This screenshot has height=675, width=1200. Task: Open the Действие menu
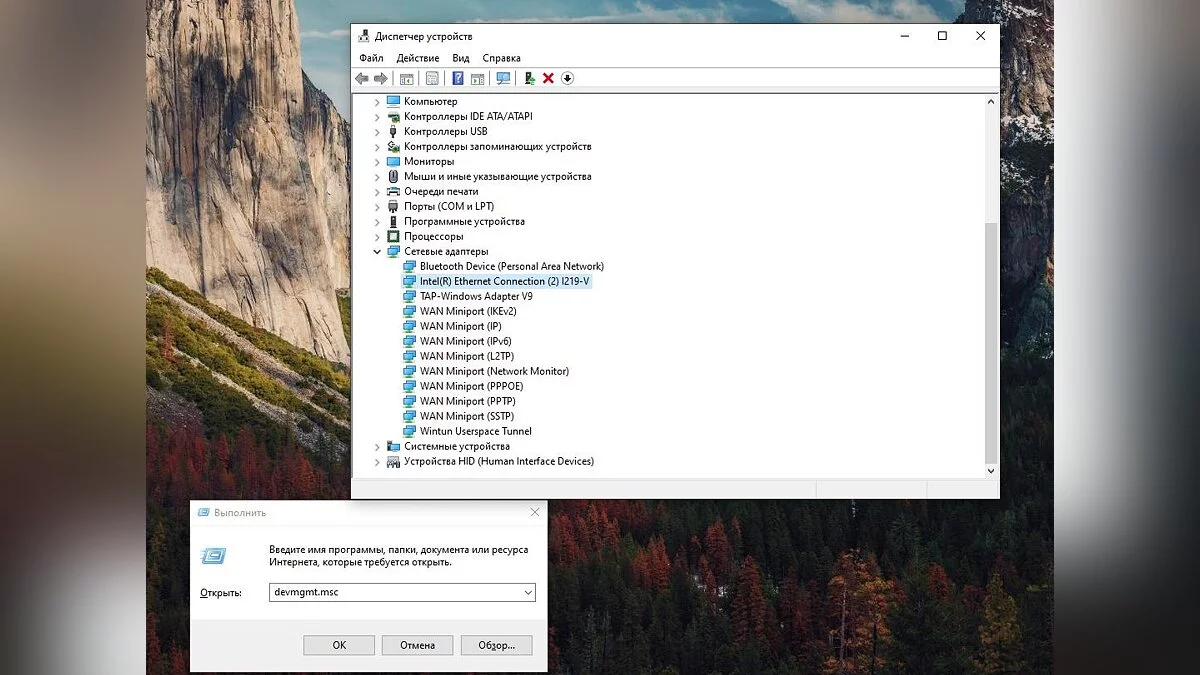point(417,58)
